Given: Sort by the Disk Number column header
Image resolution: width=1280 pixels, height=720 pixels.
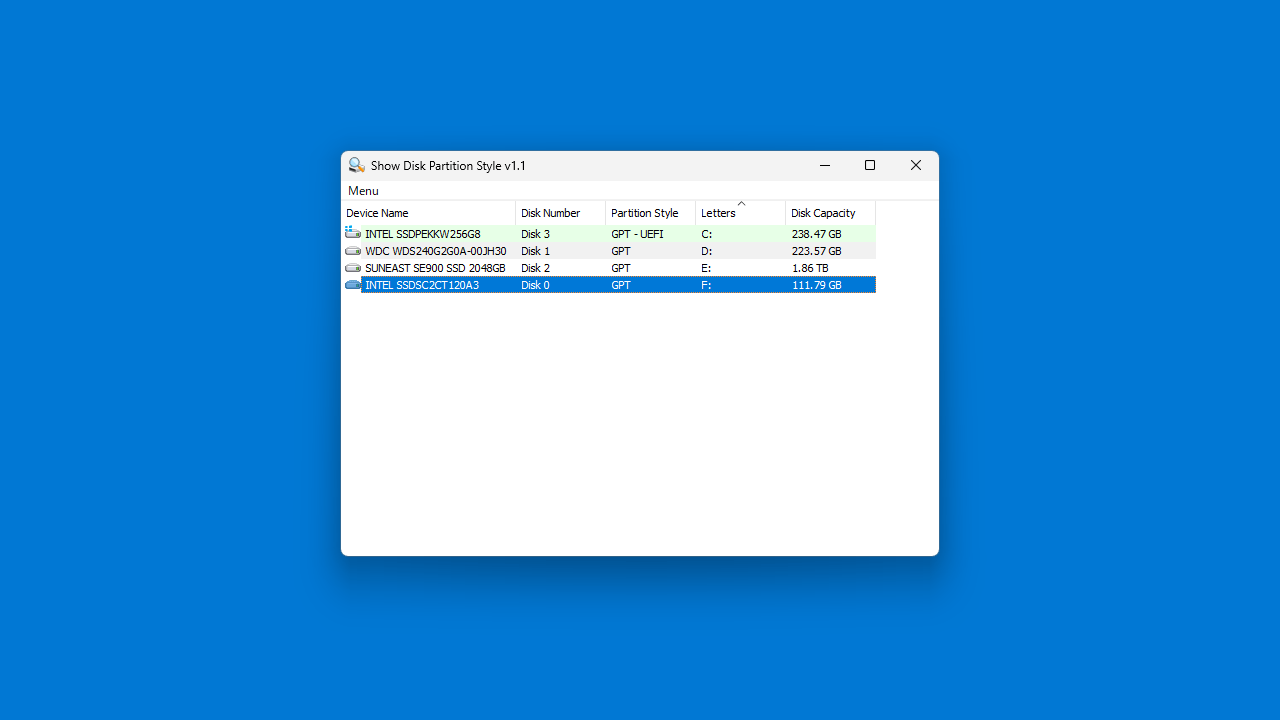Looking at the screenshot, I should [561, 213].
